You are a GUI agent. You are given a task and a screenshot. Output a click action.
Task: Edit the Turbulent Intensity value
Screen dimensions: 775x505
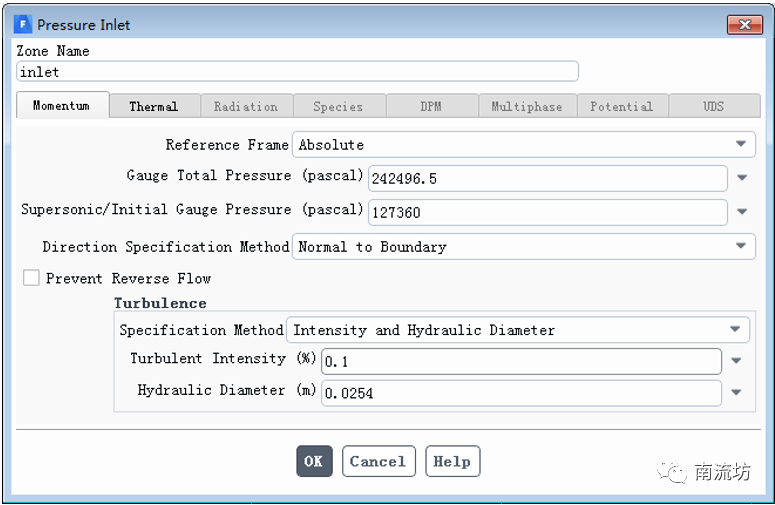pos(521,361)
